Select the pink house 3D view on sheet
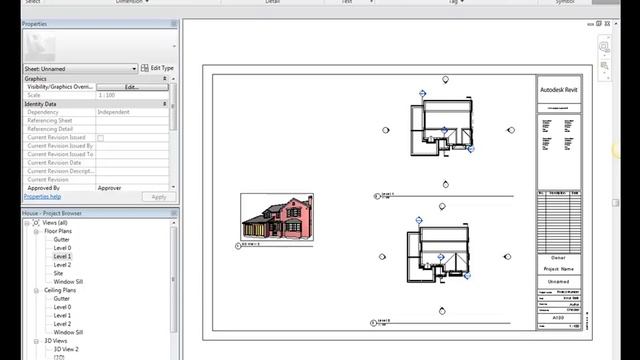The image size is (640, 360). (277, 217)
